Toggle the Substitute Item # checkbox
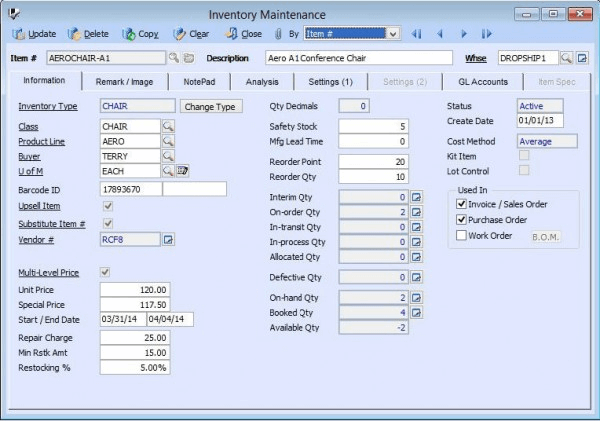600x421 pixels. point(108,223)
